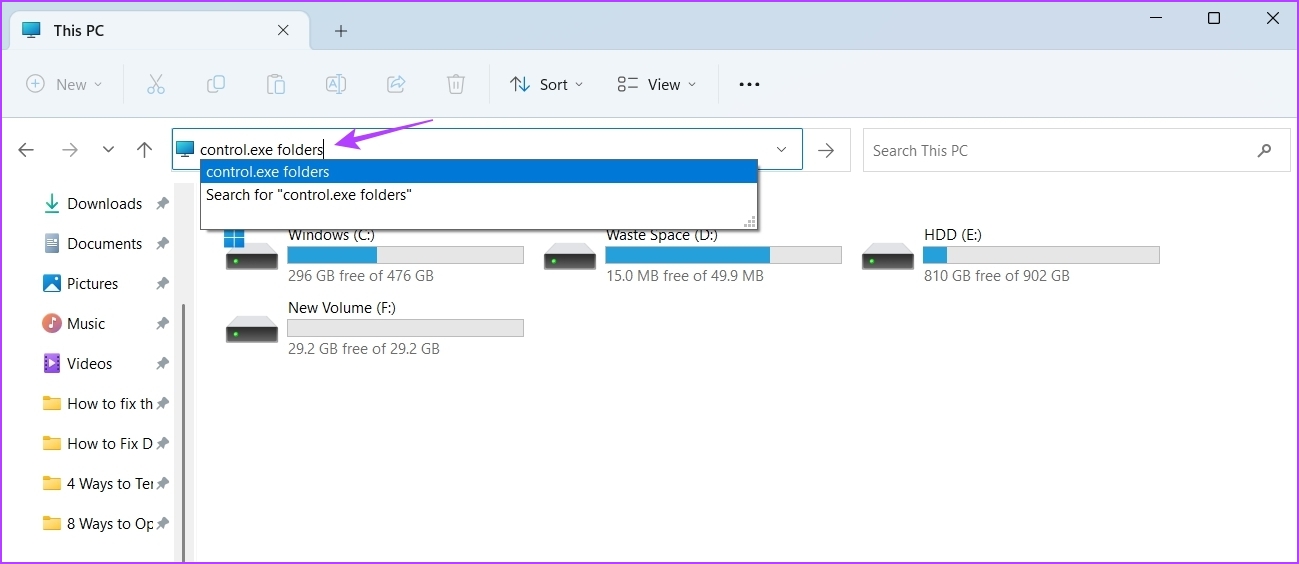Unpin Downloads using its pin icon
1299x564 pixels.
(x=162, y=204)
